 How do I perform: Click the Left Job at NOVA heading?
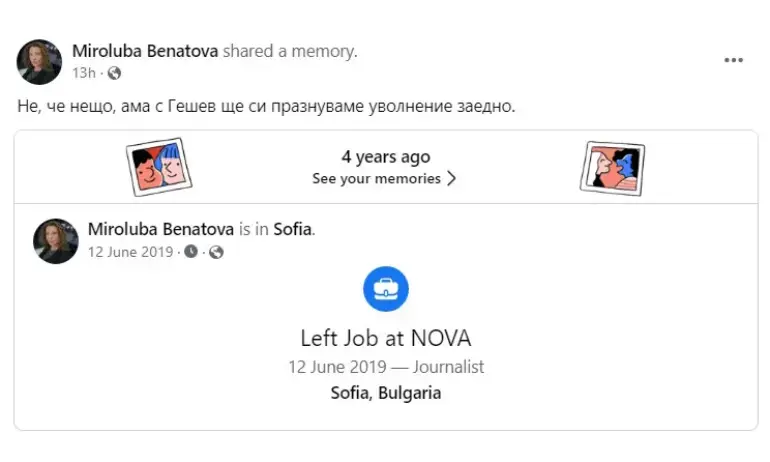385,337
